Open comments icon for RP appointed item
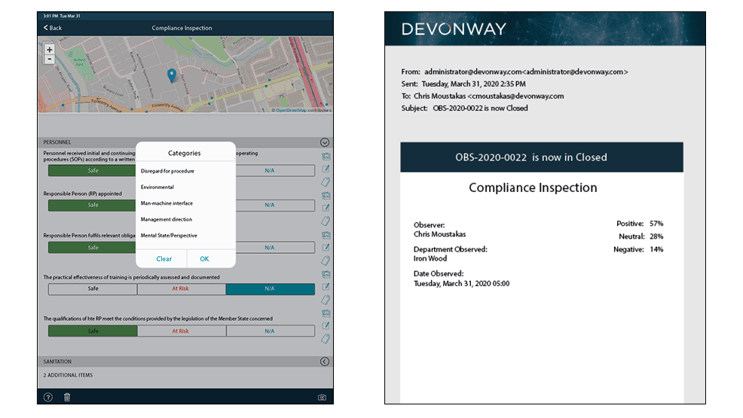743x418 pixels. pos(326,195)
